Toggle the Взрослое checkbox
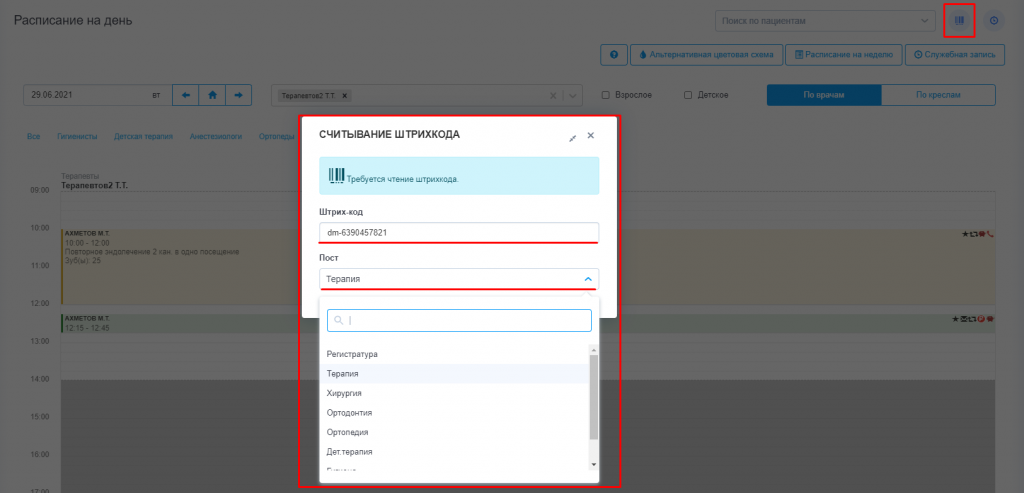Viewport: 1024px width, 493px height. click(605, 95)
